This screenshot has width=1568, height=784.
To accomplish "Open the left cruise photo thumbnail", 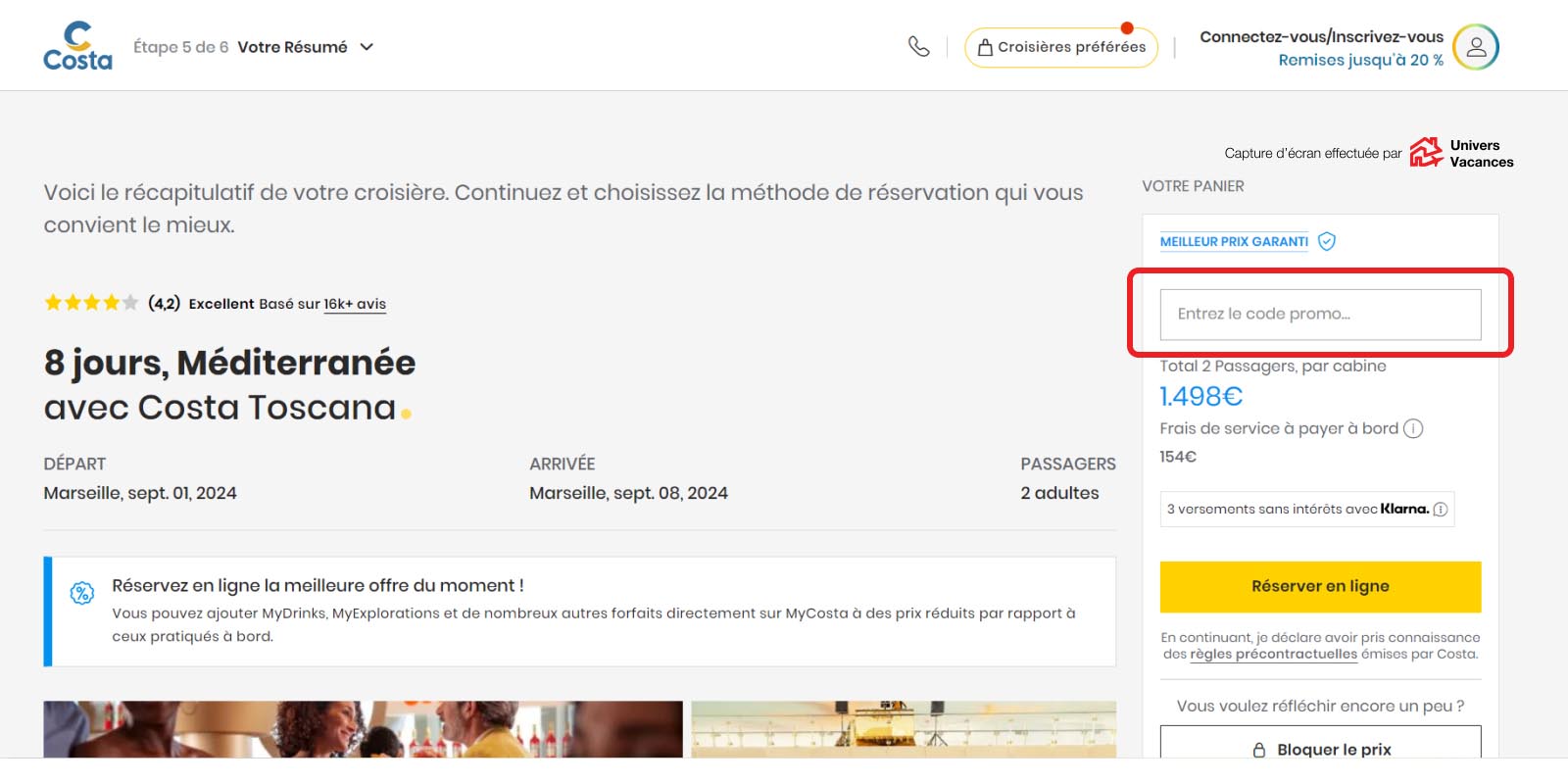I will coord(363,729).
